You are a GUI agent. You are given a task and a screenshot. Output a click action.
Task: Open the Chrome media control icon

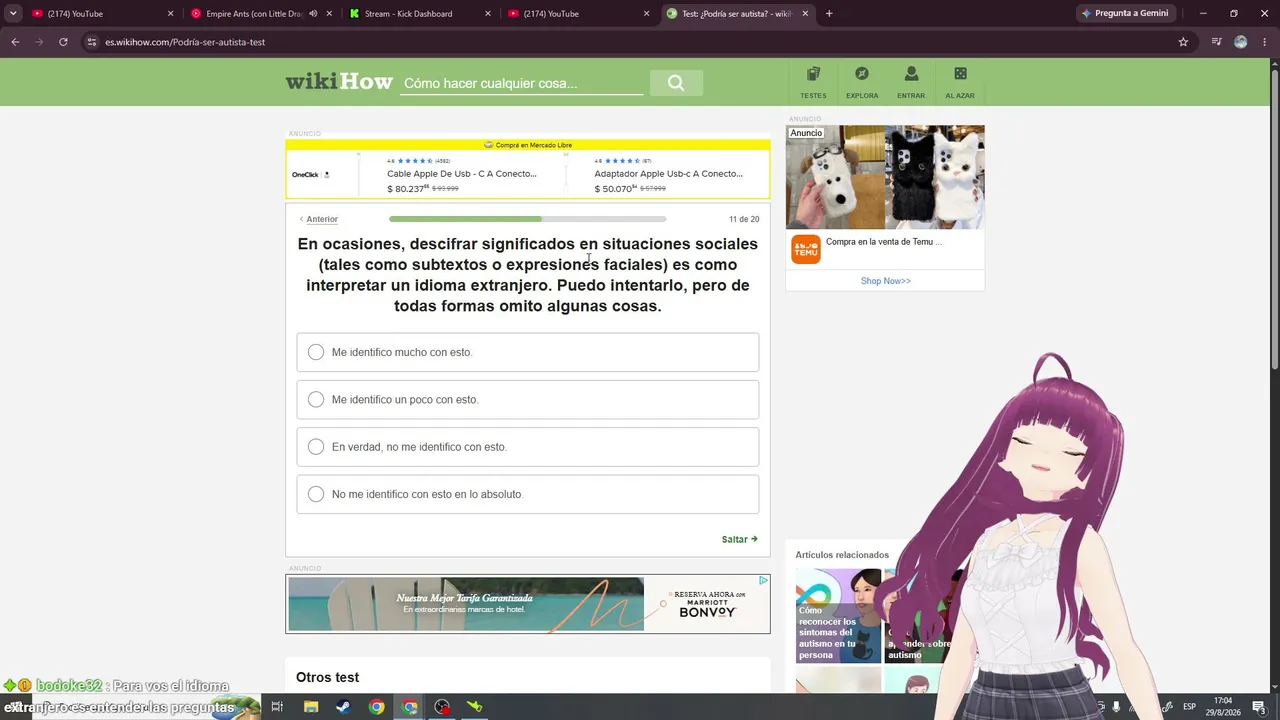[1216, 42]
